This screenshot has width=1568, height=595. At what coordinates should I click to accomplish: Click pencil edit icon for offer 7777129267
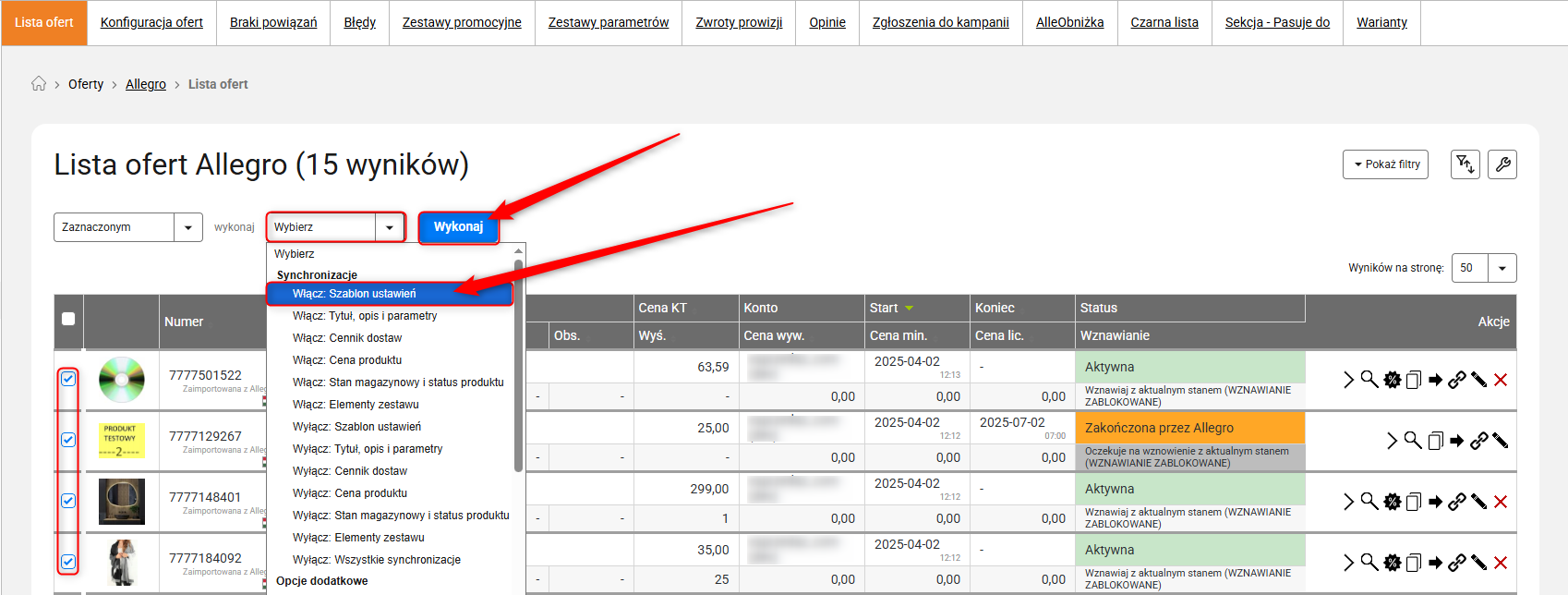pos(1501,441)
